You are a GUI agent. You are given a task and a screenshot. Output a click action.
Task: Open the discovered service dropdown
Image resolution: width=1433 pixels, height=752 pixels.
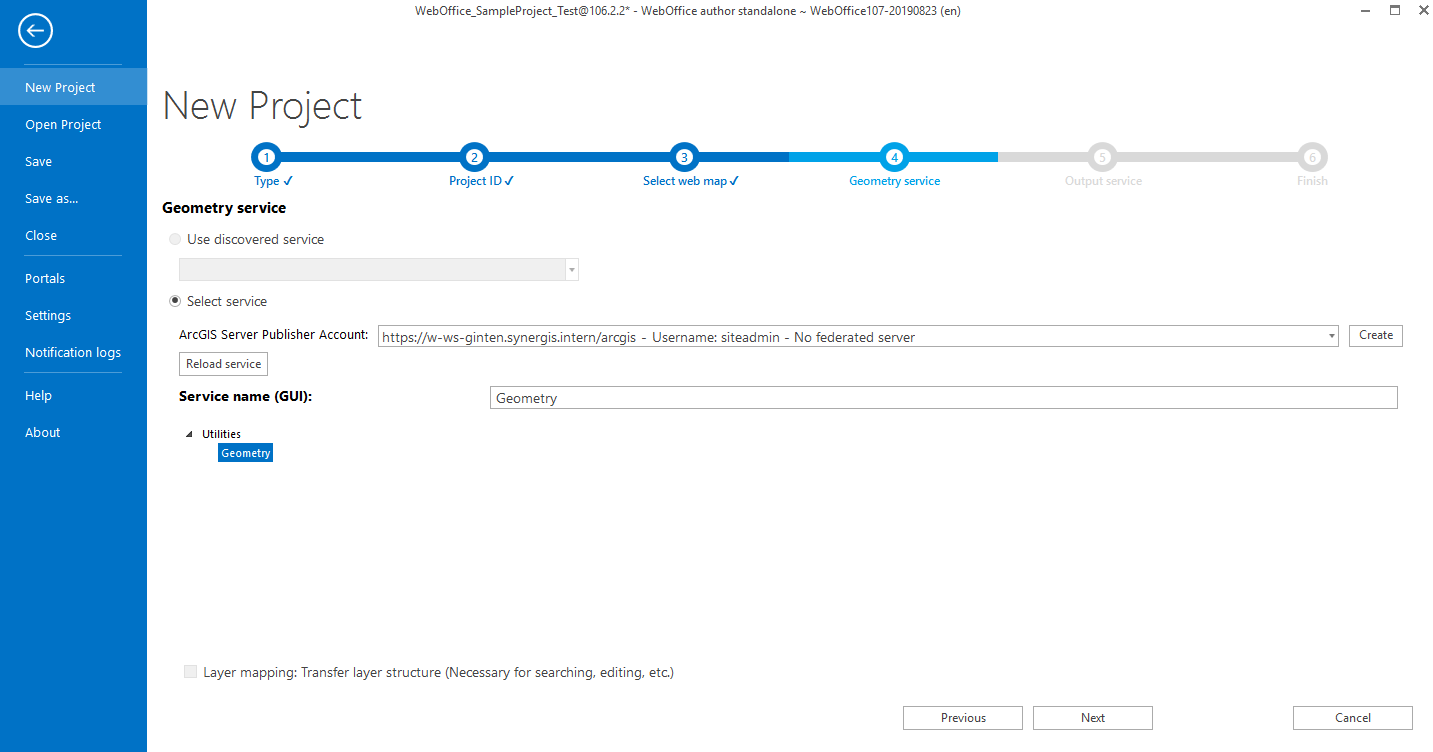pyautogui.click(x=571, y=269)
